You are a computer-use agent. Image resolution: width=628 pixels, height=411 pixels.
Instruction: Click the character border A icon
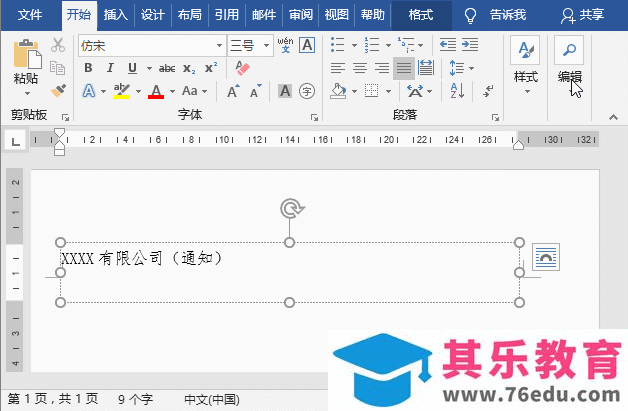click(x=307, y=45)
